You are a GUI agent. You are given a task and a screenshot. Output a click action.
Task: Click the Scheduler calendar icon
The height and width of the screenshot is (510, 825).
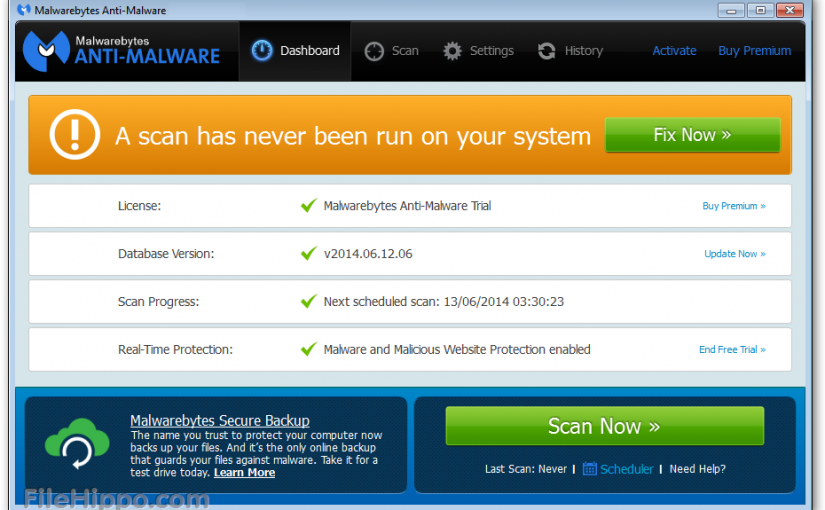click(x=590, y=469)
